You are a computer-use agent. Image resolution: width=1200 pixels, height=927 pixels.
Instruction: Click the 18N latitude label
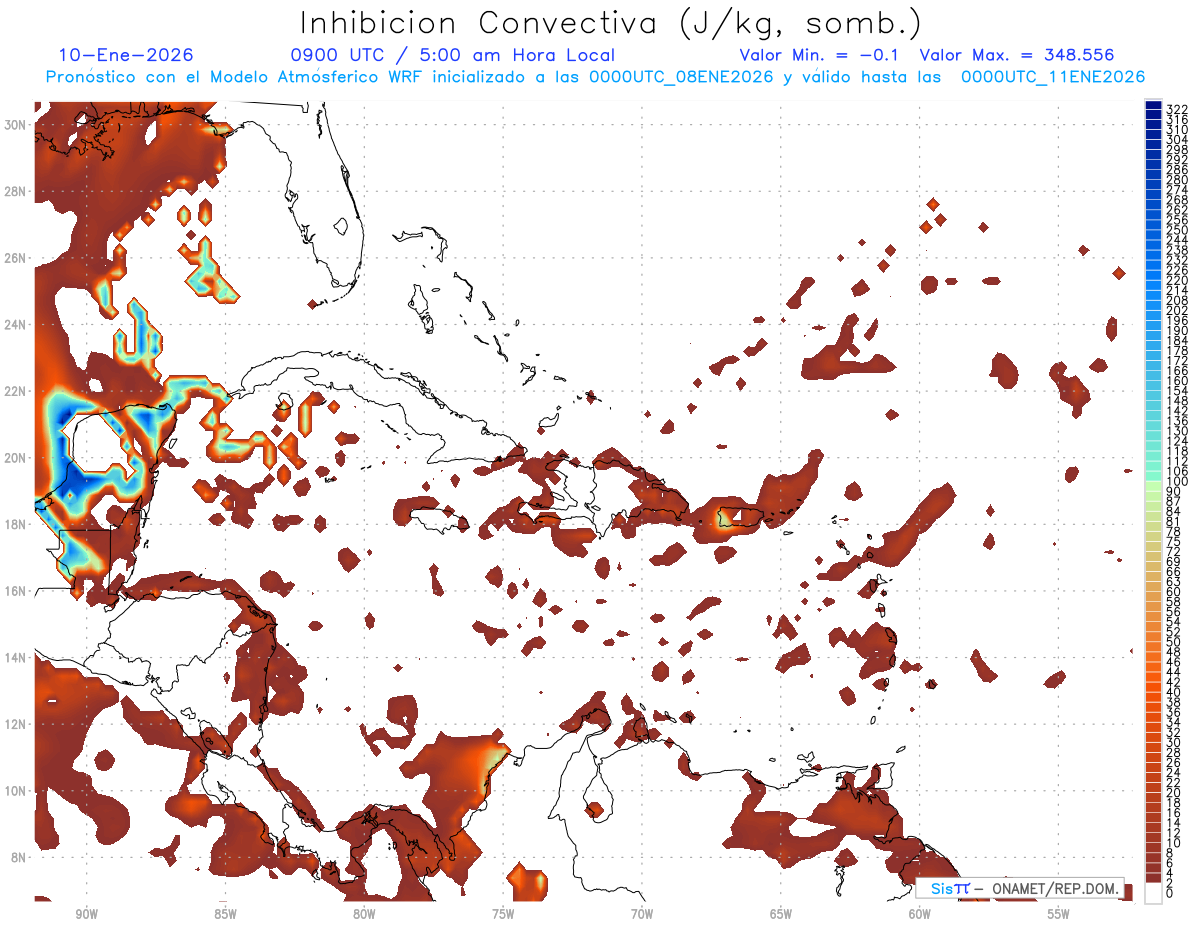click(x=16, y=524)
